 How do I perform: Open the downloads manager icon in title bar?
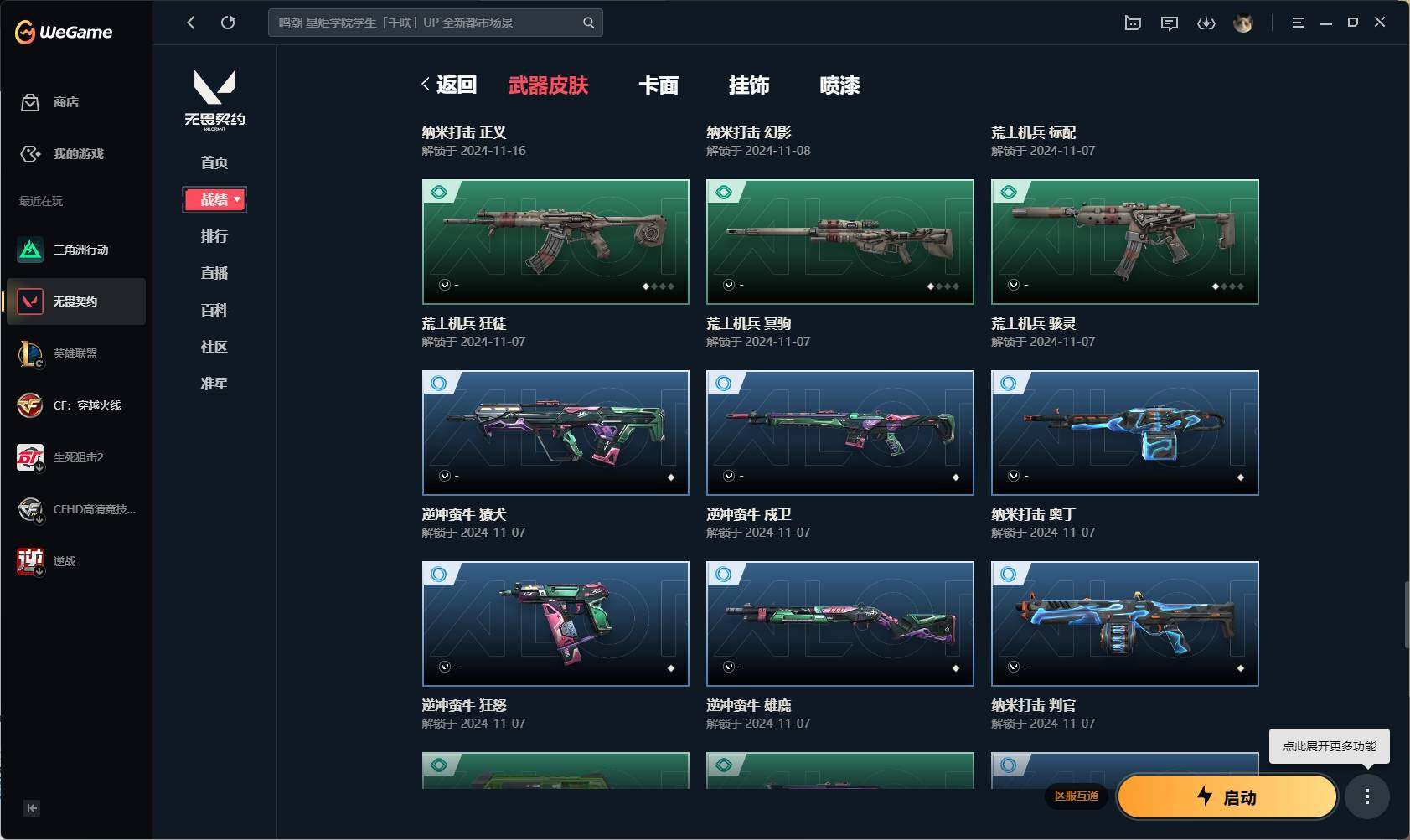[x=1206, y=23]
